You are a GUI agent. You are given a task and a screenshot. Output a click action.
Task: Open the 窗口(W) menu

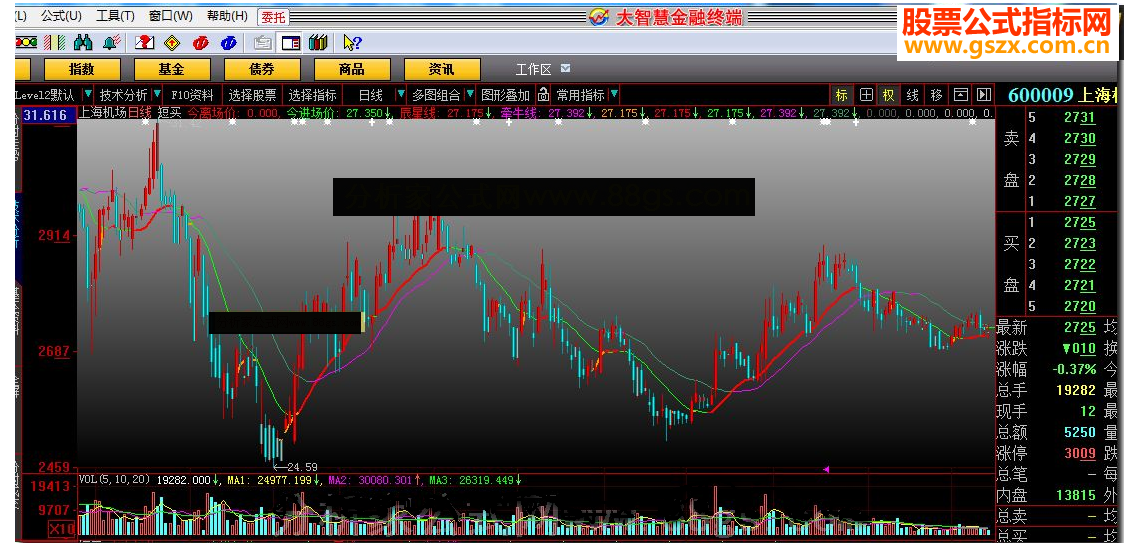point(171,16)
